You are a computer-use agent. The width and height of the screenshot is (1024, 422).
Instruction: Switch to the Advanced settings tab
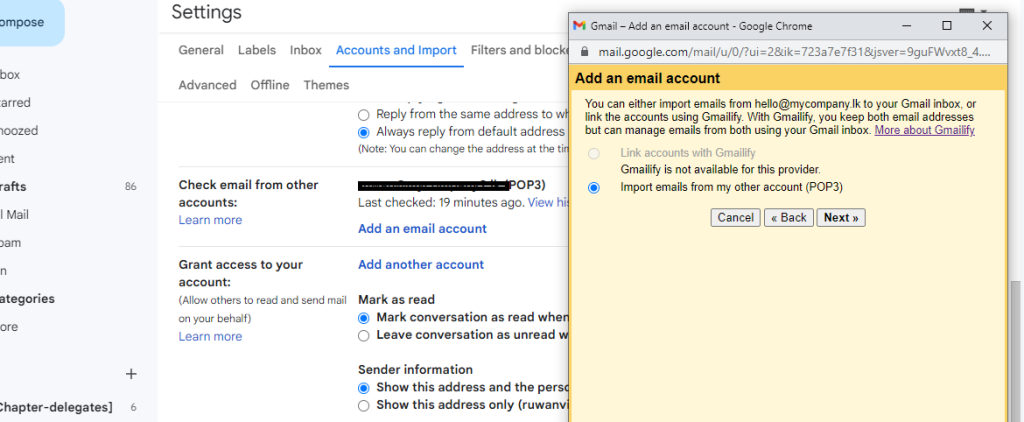pyautogui.click(x=207, y=85)
